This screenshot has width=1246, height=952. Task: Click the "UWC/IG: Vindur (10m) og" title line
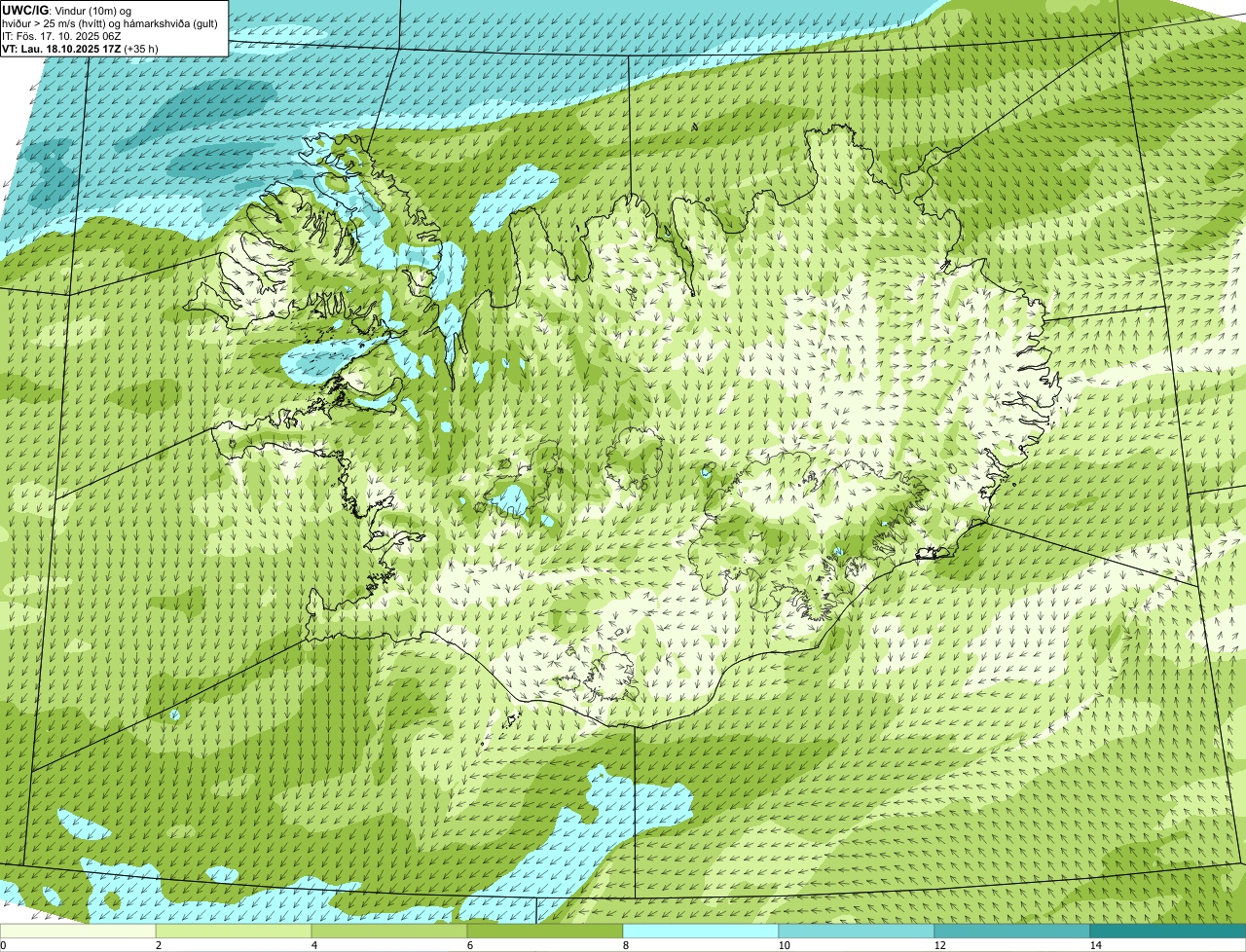(x=67, y=10)
